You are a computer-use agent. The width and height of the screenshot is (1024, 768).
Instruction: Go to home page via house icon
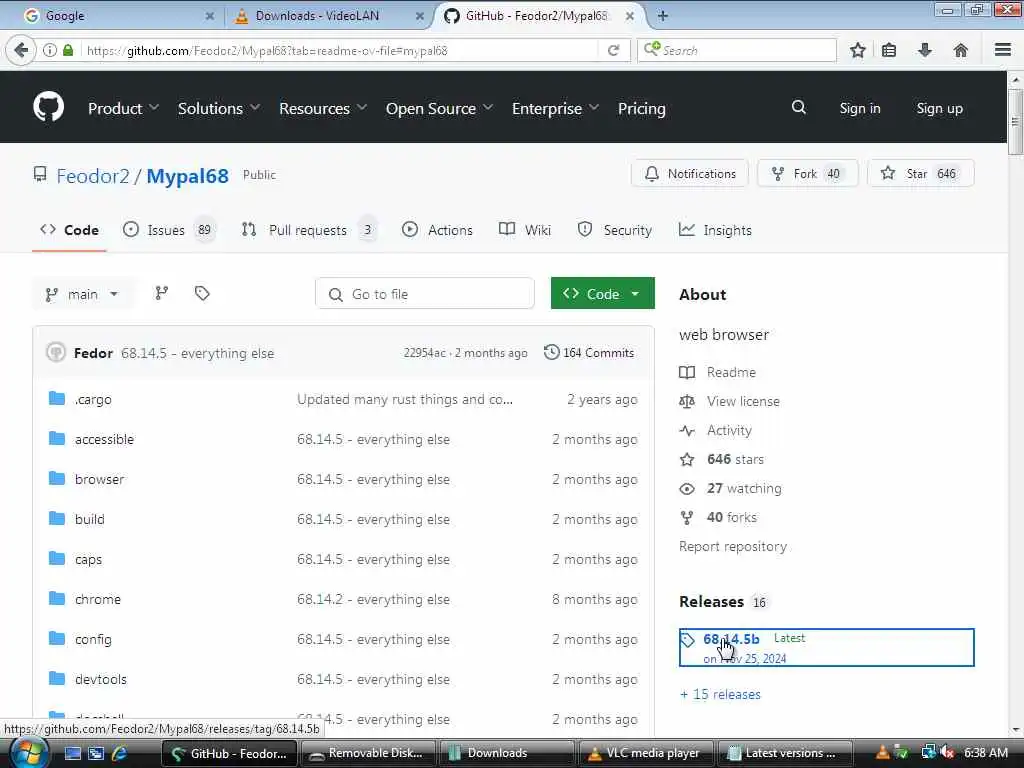(961, 50)
